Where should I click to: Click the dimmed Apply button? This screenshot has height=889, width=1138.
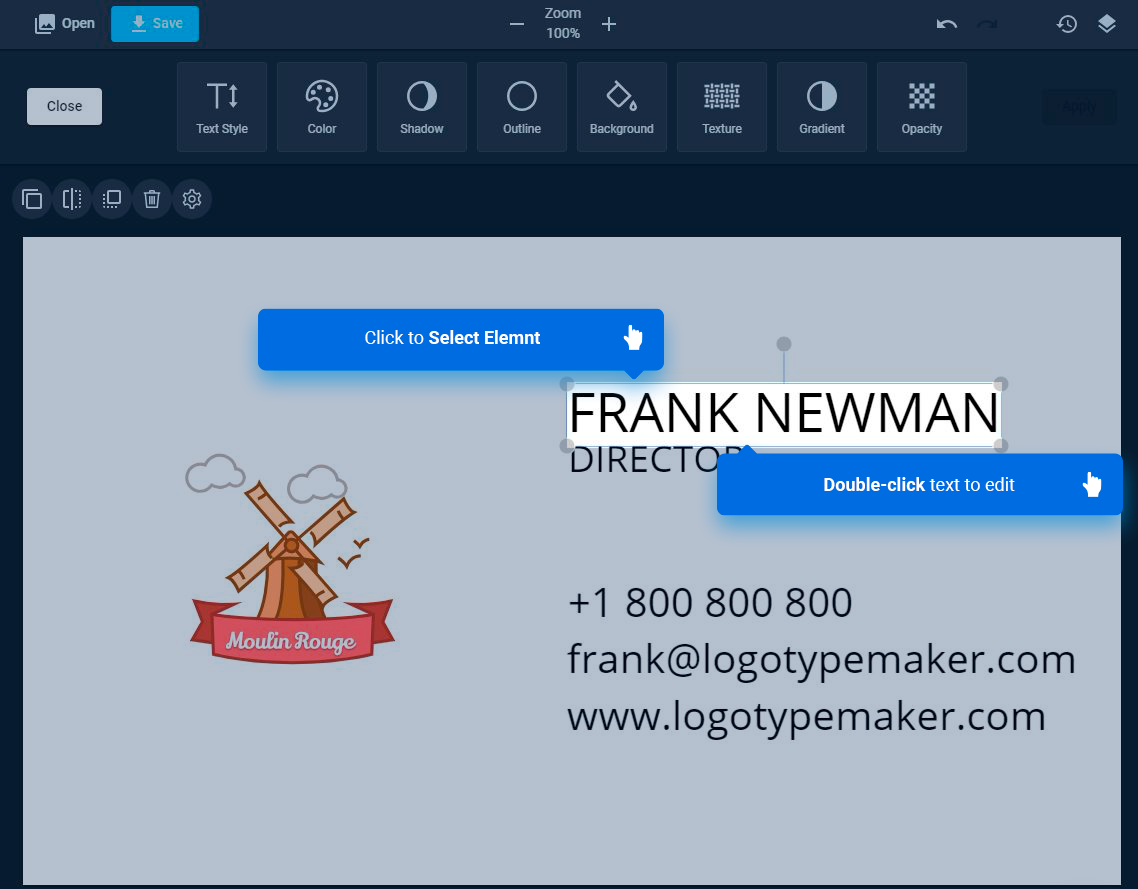coord(1079,107)
